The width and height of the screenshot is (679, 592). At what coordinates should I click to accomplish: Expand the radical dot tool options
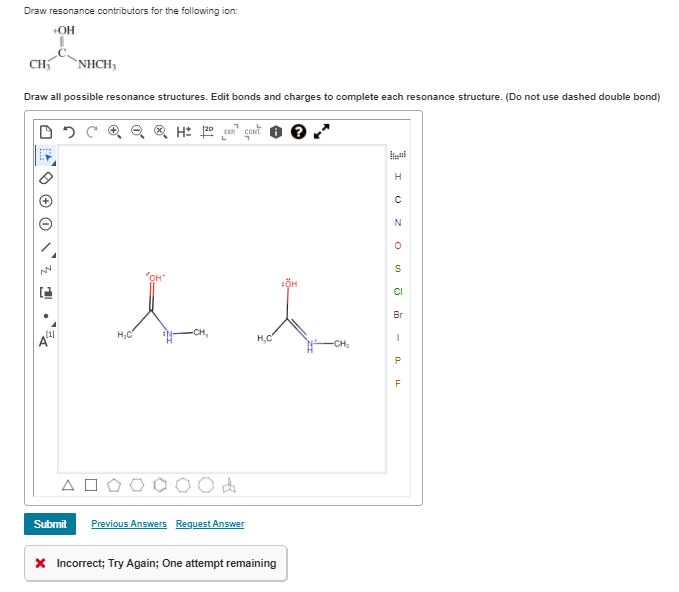click(x=54, y=324)
